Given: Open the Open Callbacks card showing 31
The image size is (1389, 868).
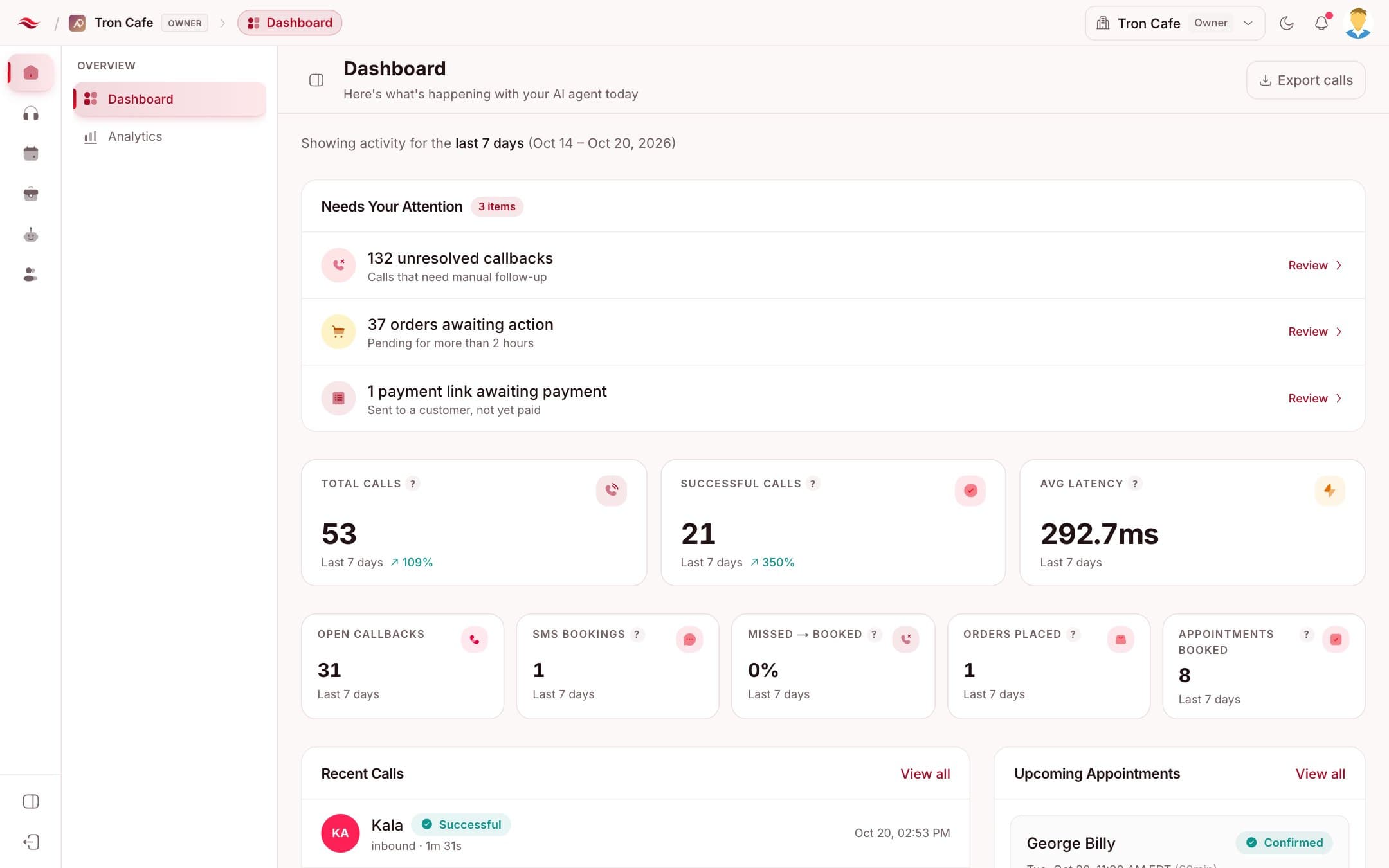Looking at the screenshot, I should coord(403,666).
